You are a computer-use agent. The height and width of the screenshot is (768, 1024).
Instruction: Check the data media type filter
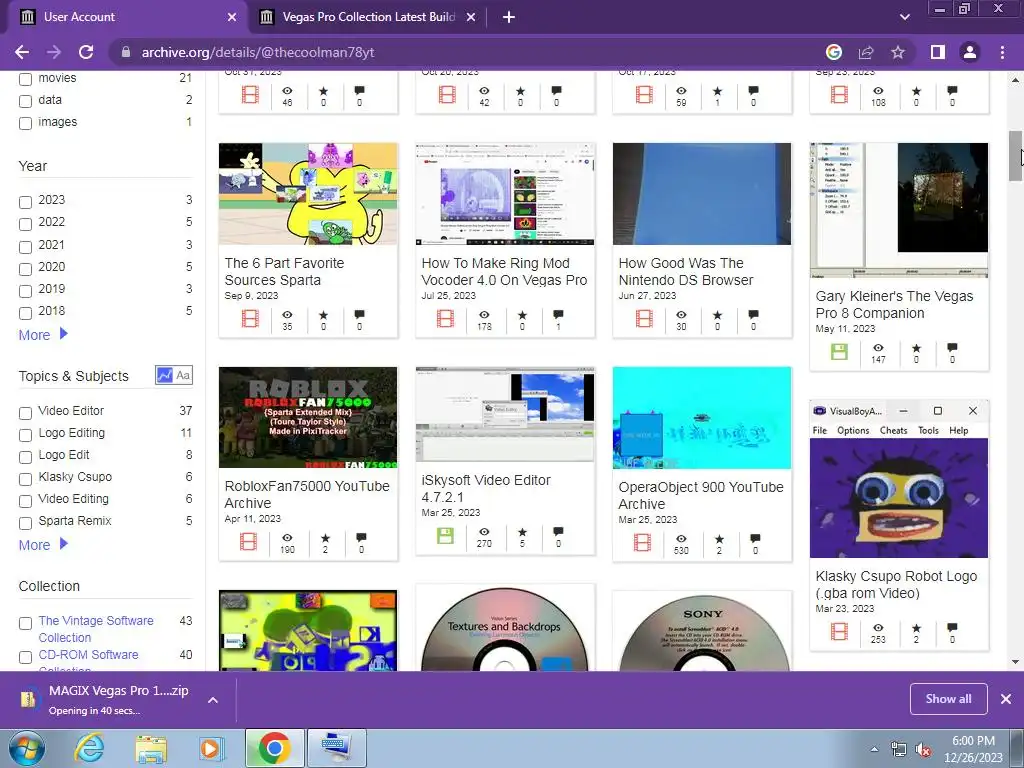click(25, 101)
